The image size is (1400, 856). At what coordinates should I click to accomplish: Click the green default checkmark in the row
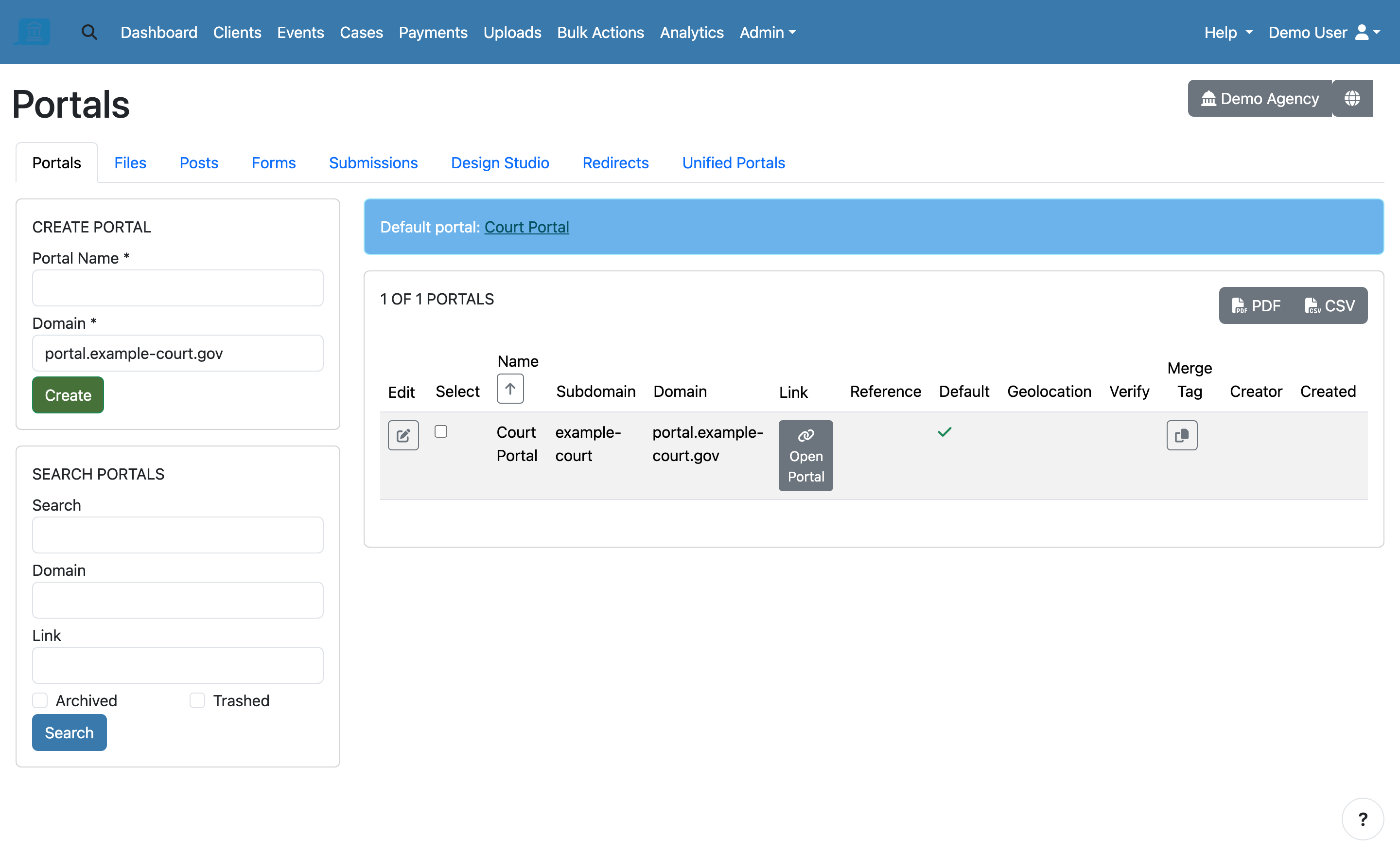point(945,432)
